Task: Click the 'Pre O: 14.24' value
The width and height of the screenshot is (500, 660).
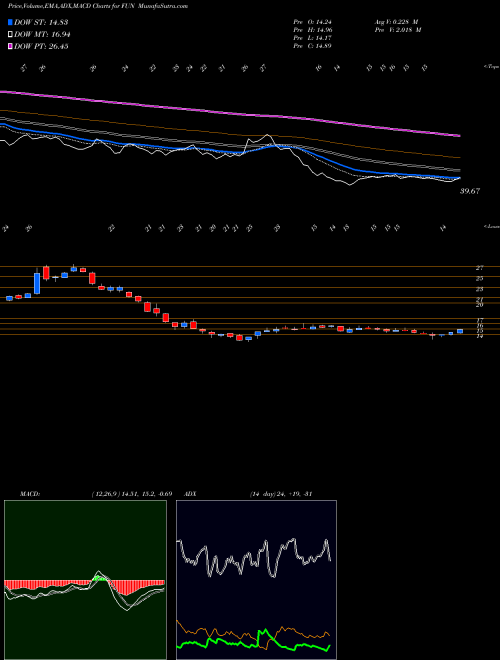Action: (313, 22)
